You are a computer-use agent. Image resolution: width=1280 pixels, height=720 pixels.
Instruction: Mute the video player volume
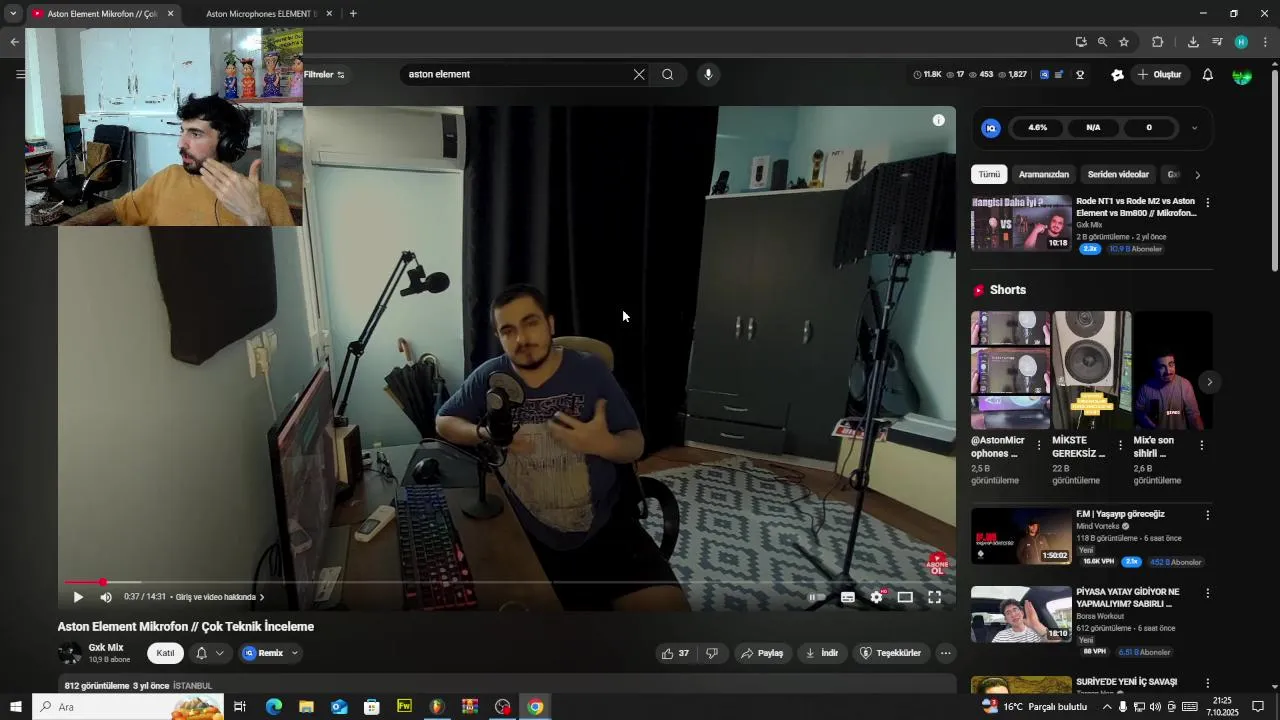coord(106,597)
